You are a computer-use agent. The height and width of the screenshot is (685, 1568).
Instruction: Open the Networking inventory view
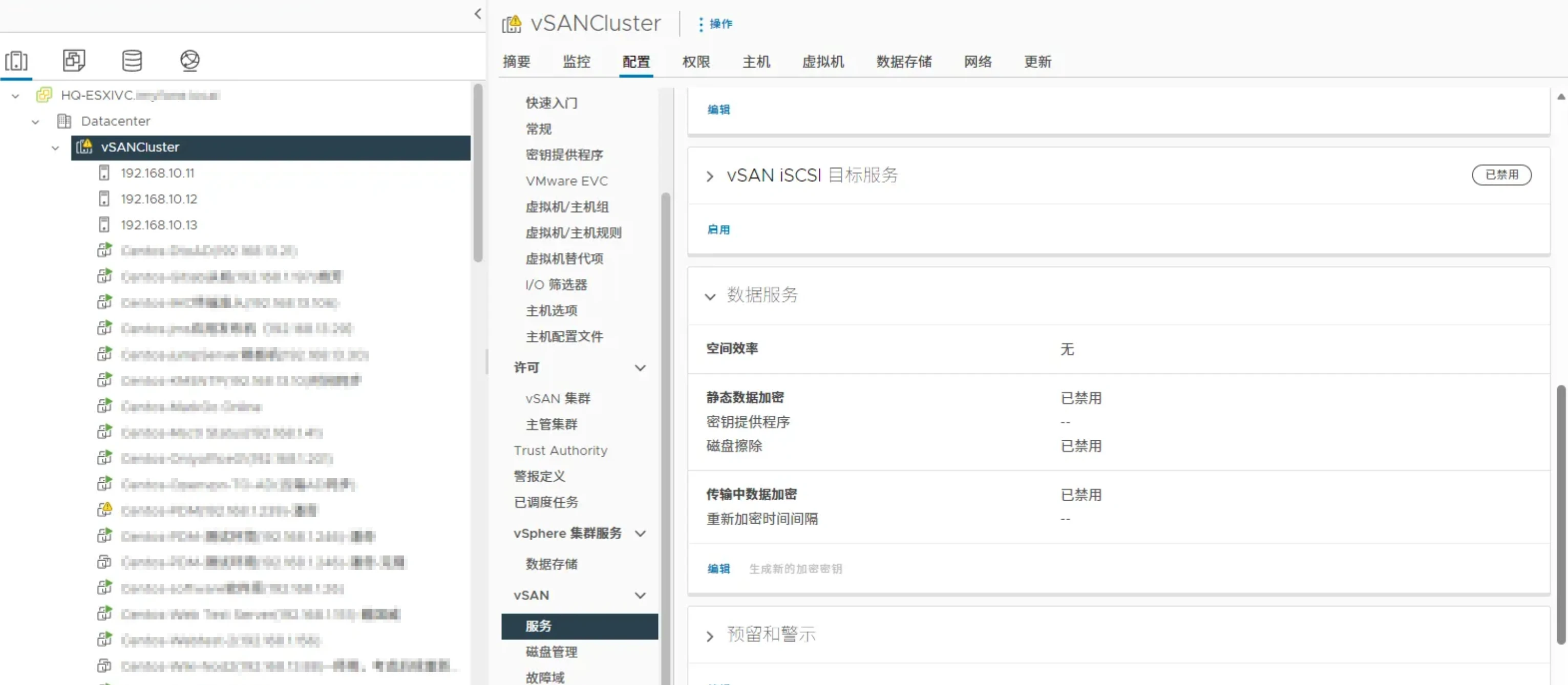[x=190, y=60]
